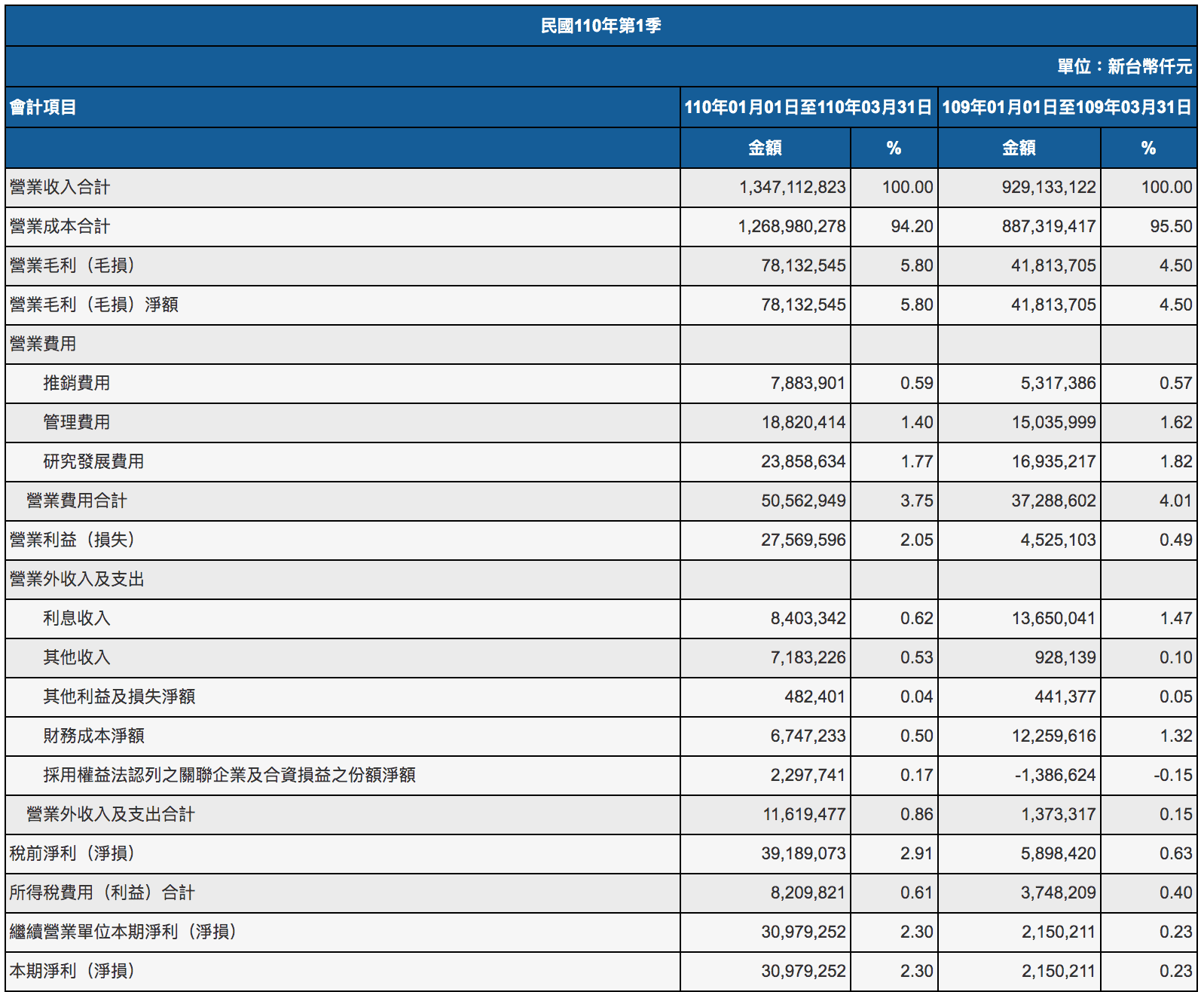This screenshot has height=992, width=1204.
Task: Click the 11,619,477 value
Action: [x=804, y=814]
